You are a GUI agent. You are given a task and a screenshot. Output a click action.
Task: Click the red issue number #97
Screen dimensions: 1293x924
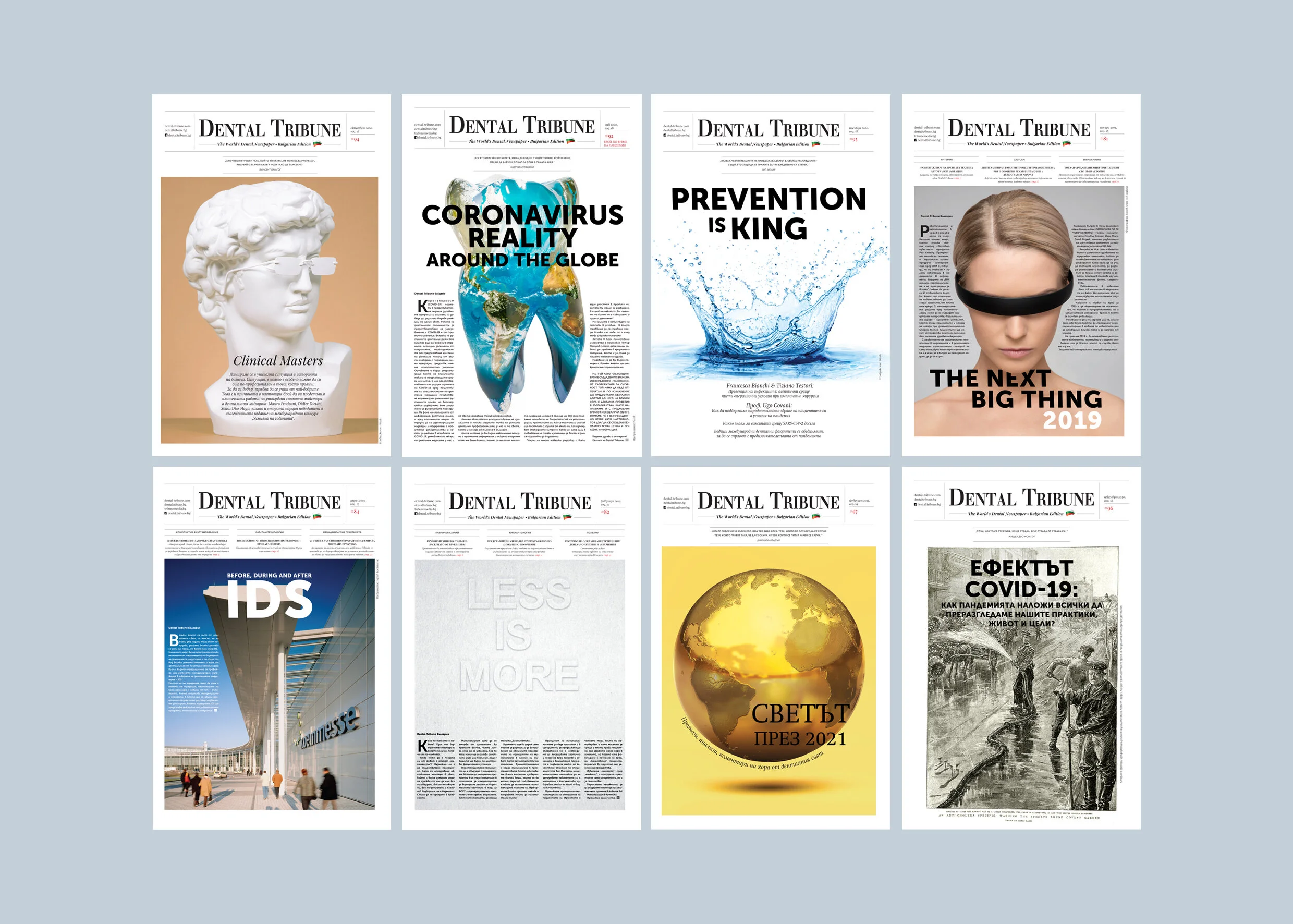coord(853,512)
